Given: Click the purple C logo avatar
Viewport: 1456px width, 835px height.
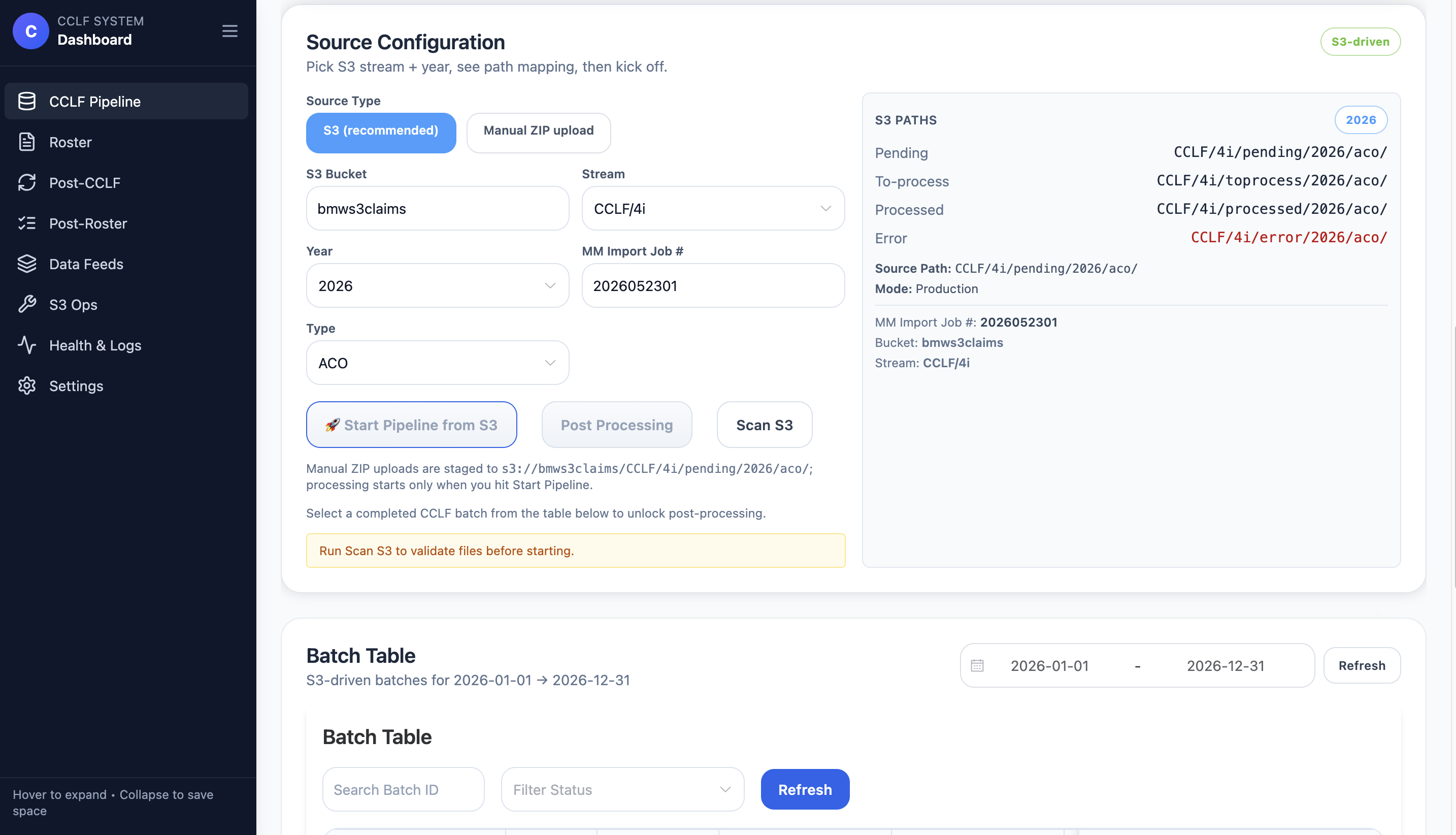Looking at the screenshot, I should [31, 31].
